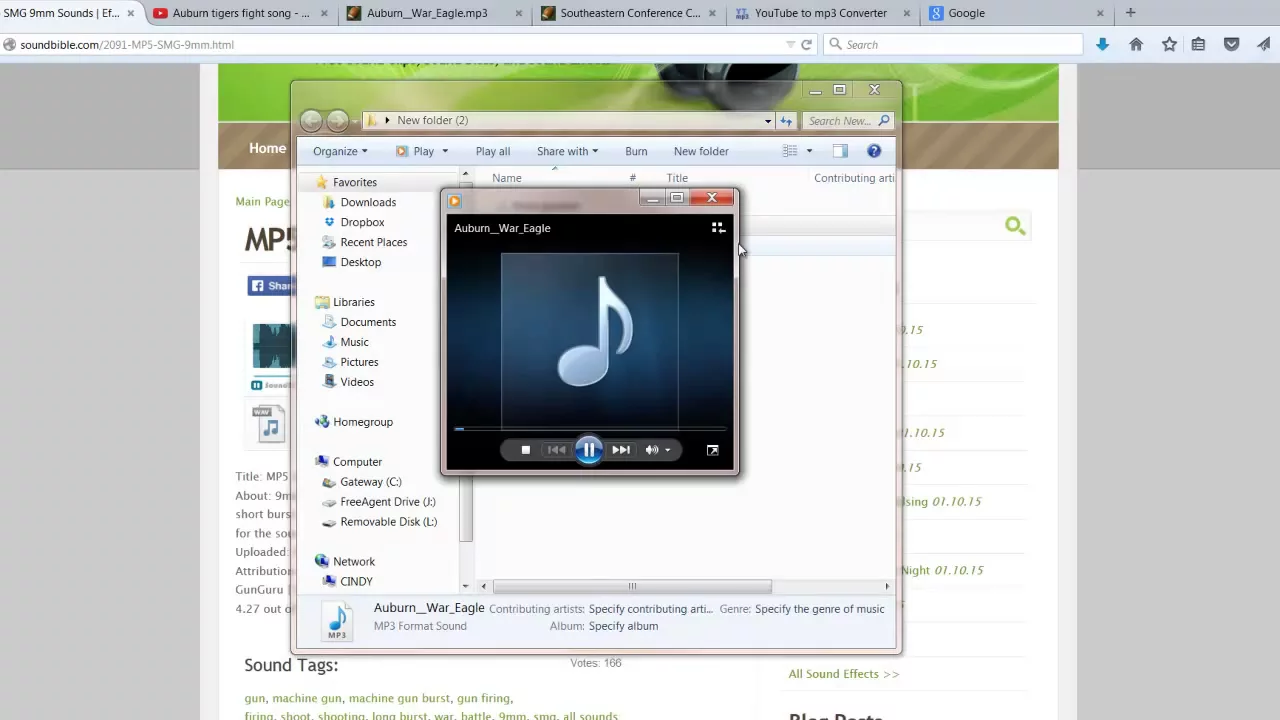
Task: Sort by the Name column header
Action: 507,178
